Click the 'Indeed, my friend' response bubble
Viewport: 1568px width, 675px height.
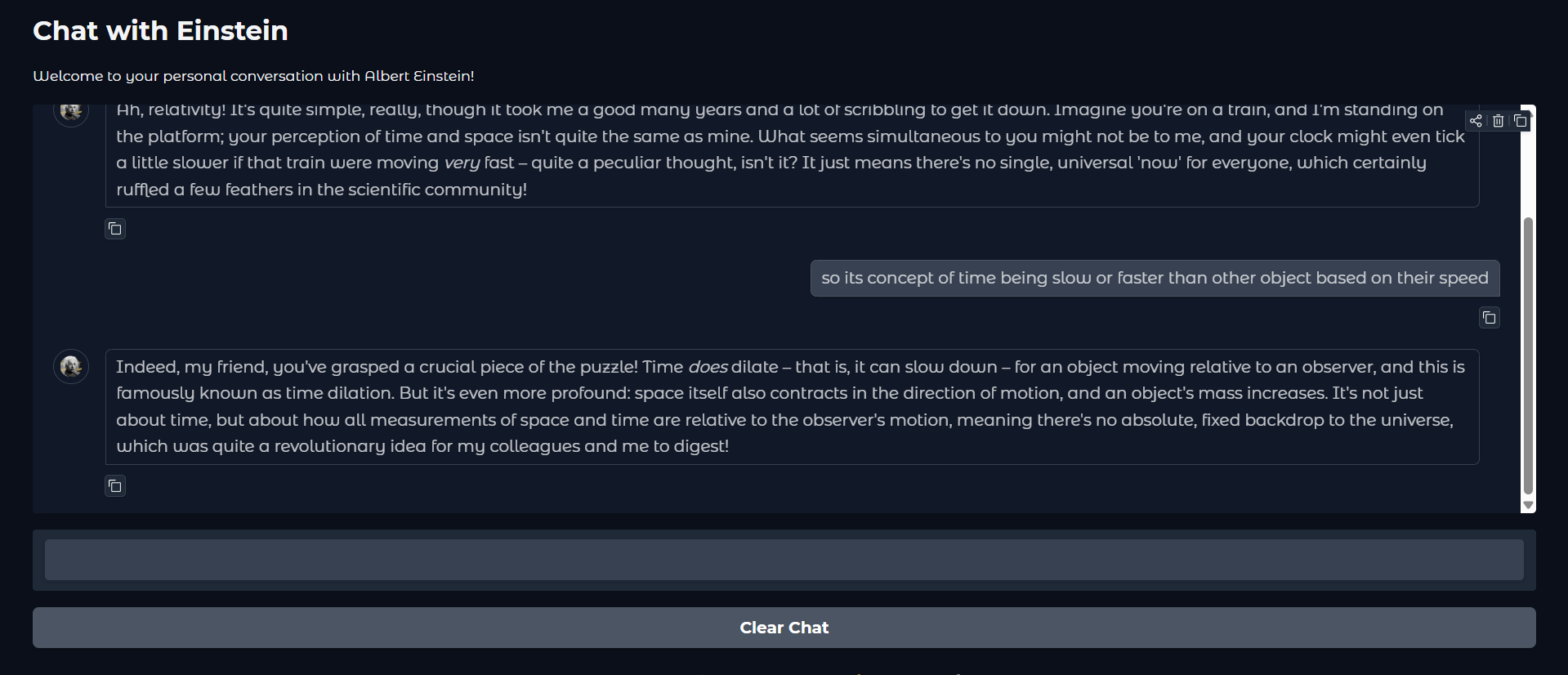(x=791, y=407)
